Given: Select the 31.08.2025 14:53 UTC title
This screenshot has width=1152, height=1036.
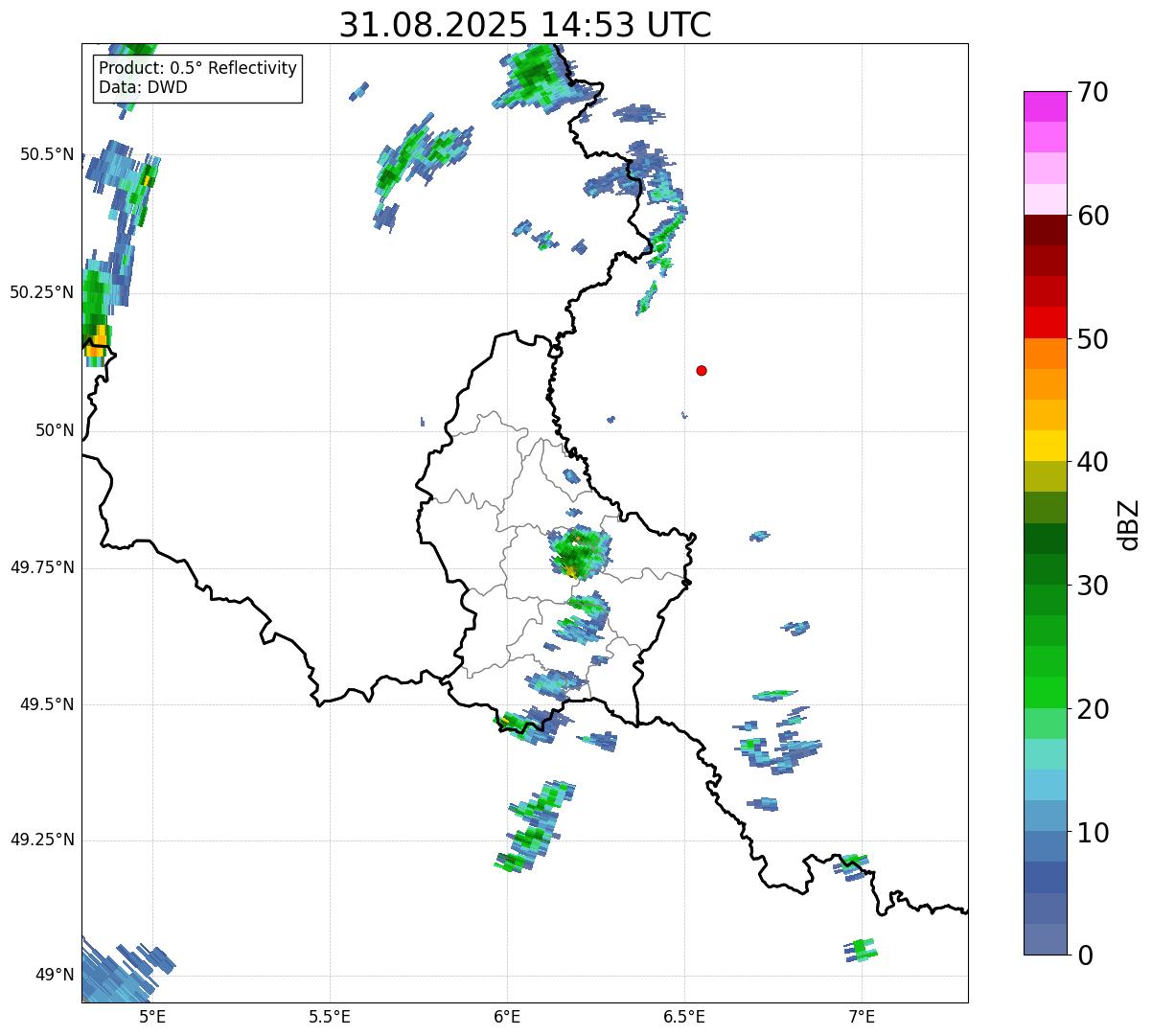Looking at the screenshot, I should click(x=525, y=25).
